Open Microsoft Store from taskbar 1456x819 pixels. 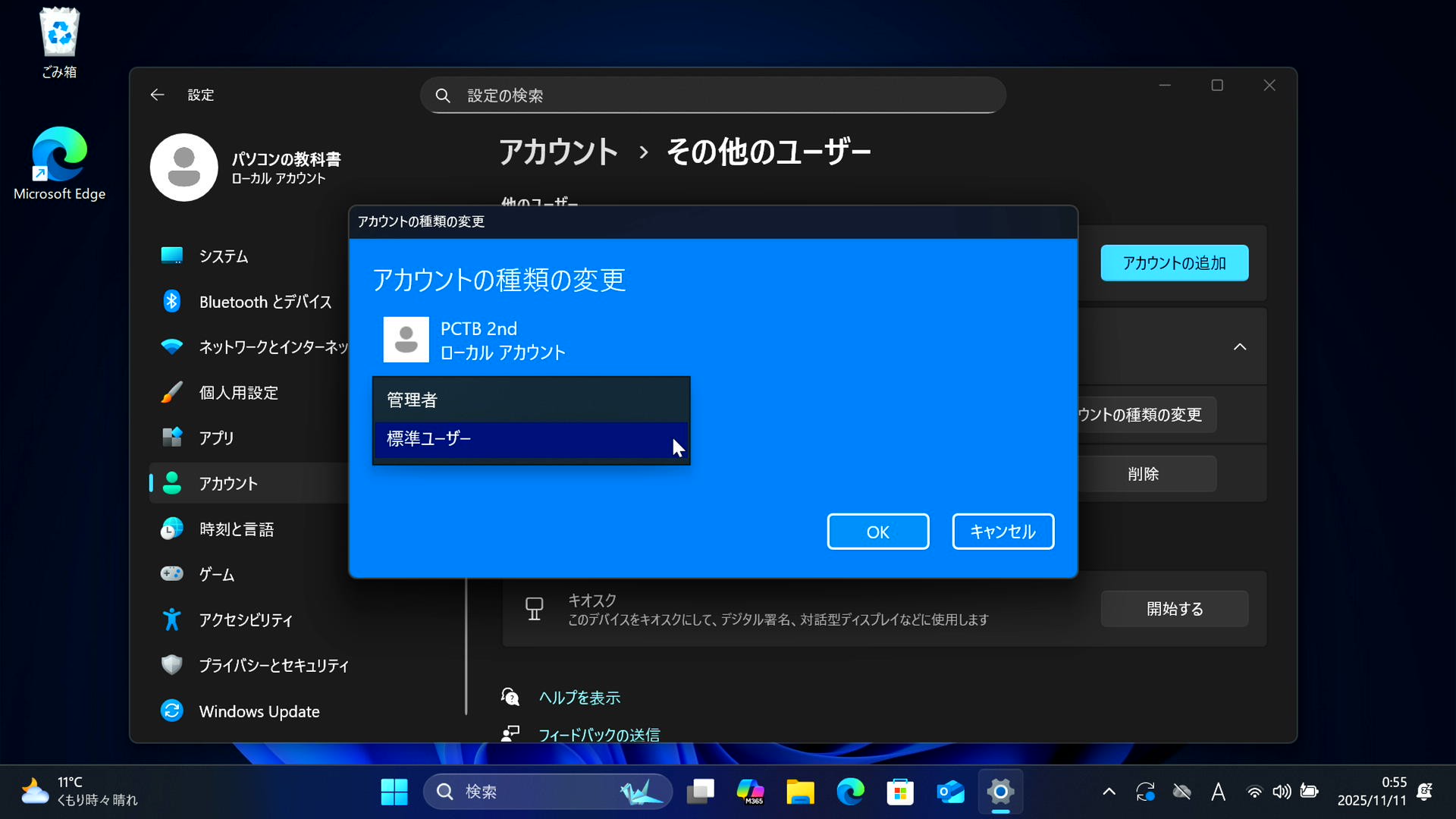click(900, 792)
